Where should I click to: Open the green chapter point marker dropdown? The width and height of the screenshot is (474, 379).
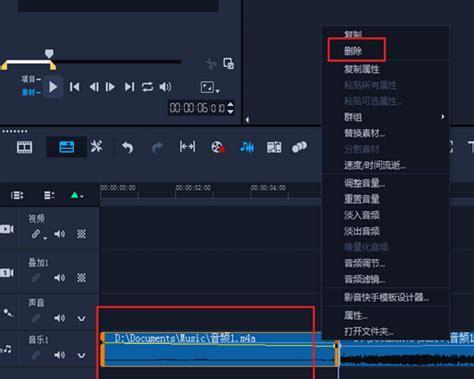point(77,195)
